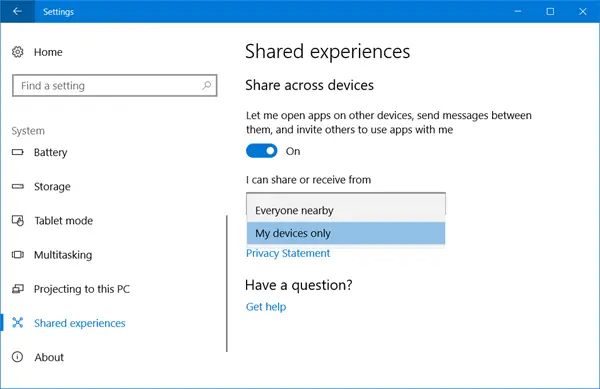
Task: Click the Shared experiences icon
Action: (18, 323)
